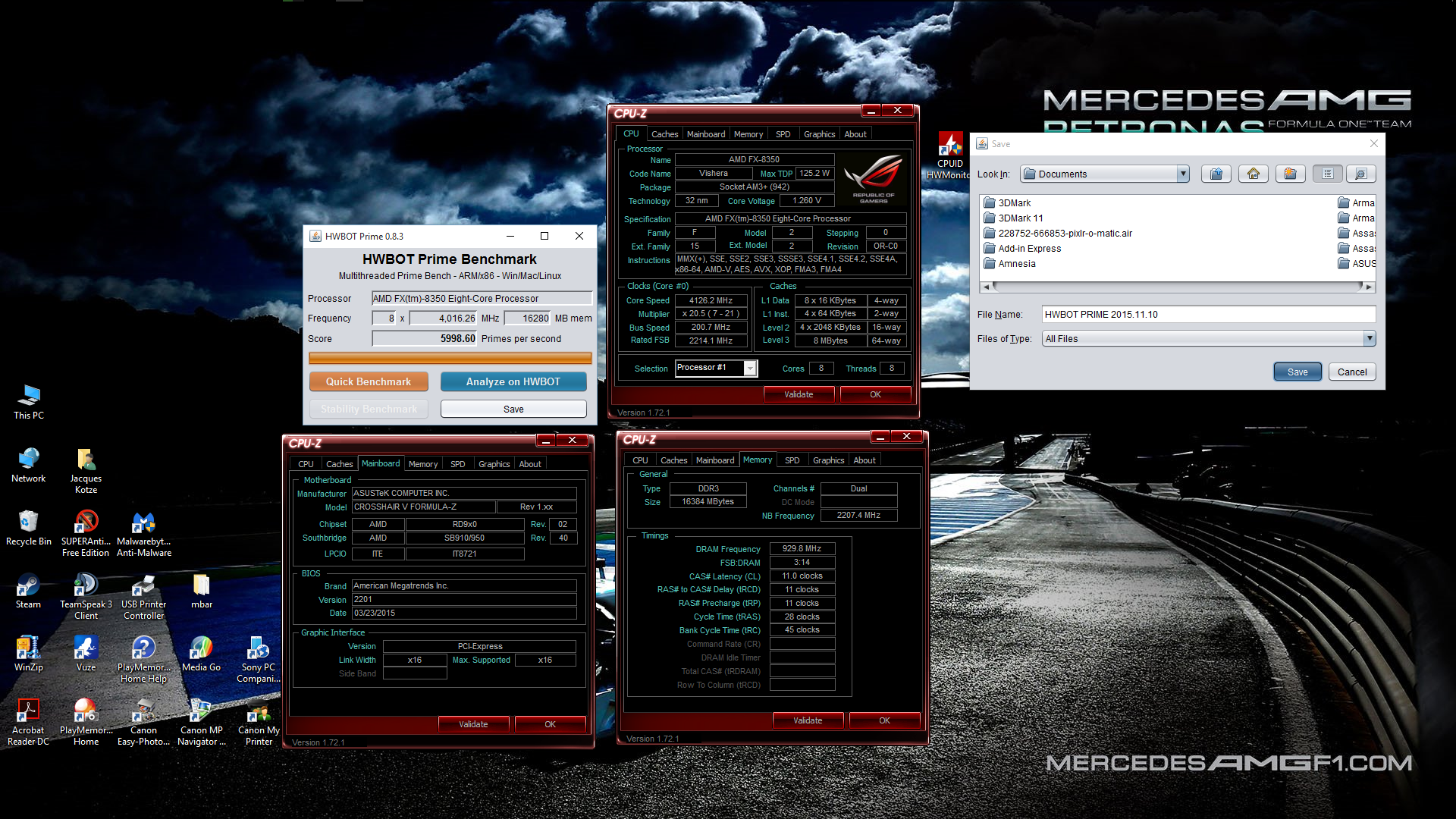Click Save in the Save dialog

pyautogui.click(x=1298, y=372)
